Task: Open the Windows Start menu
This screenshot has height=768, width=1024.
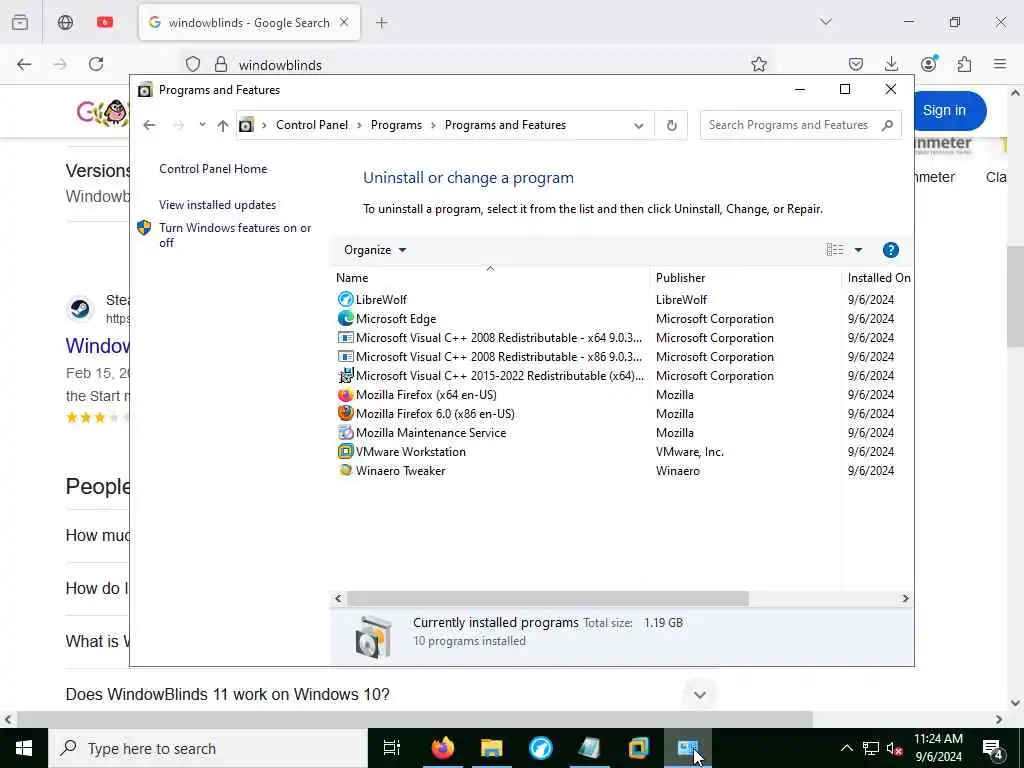Action: [x=24, y=748]
